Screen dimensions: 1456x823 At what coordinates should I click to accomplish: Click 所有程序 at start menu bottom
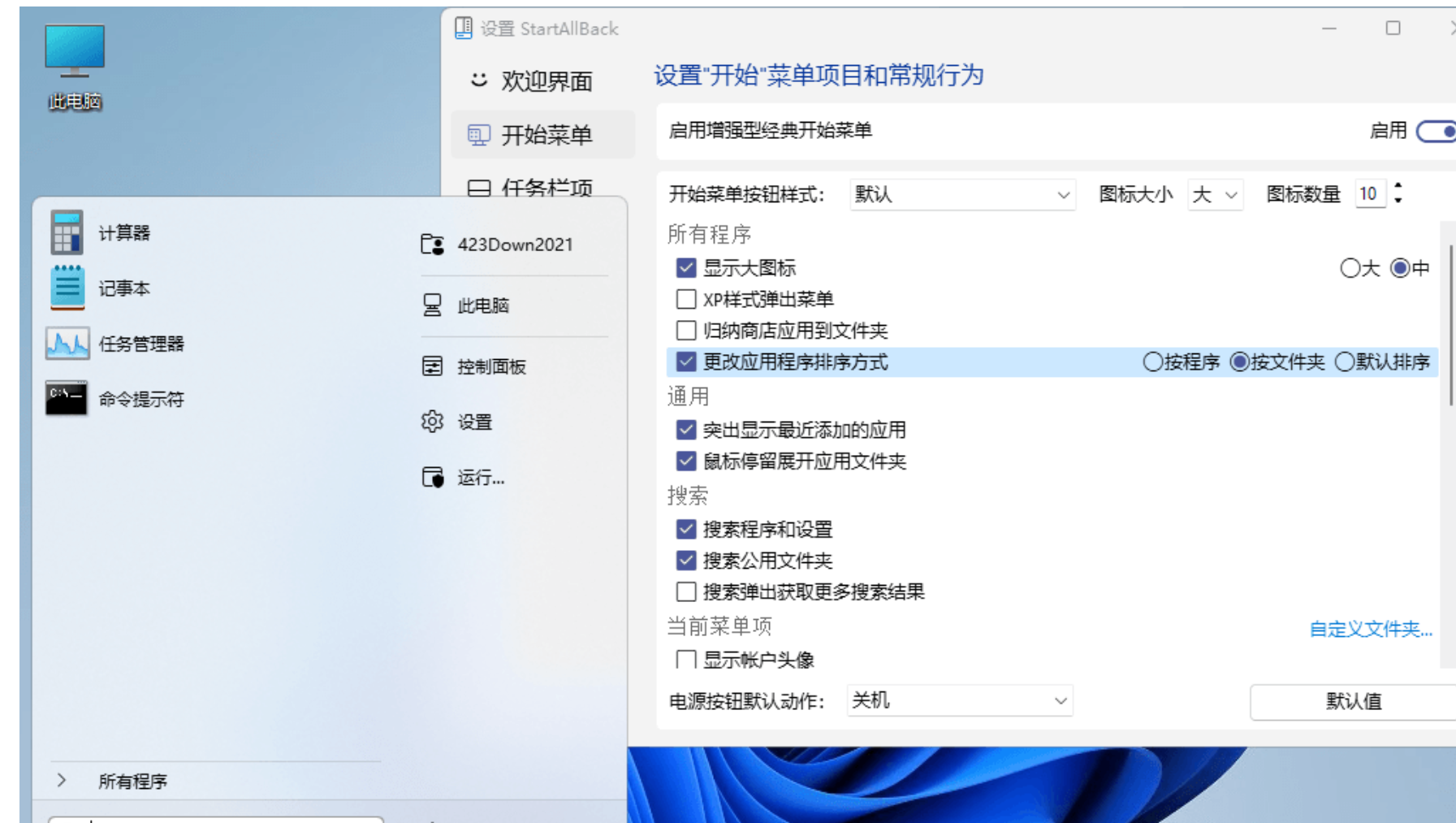[x=132, y=782]
